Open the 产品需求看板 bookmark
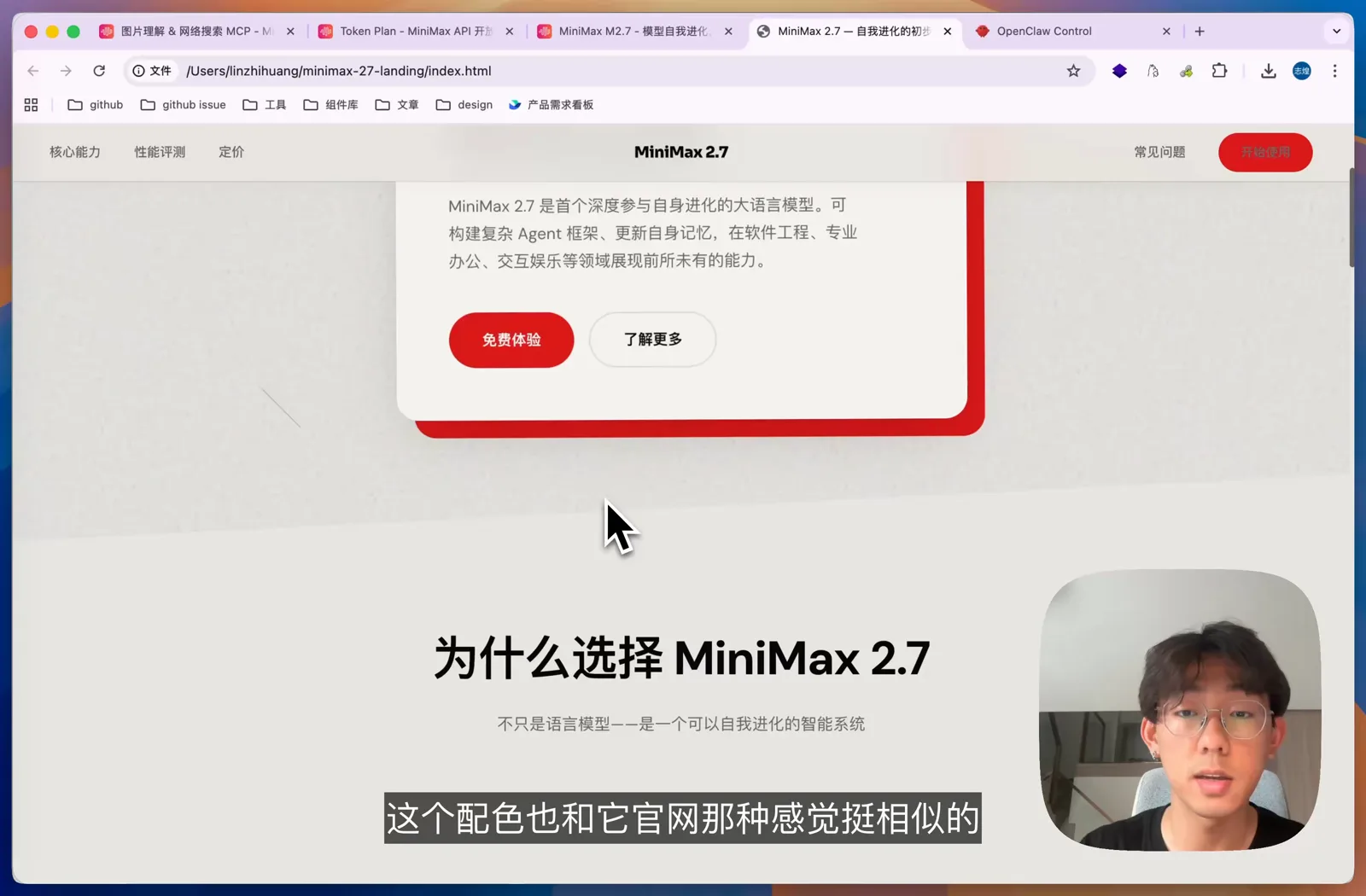This screenshot has width=1366, height=896. click(552, 105)
